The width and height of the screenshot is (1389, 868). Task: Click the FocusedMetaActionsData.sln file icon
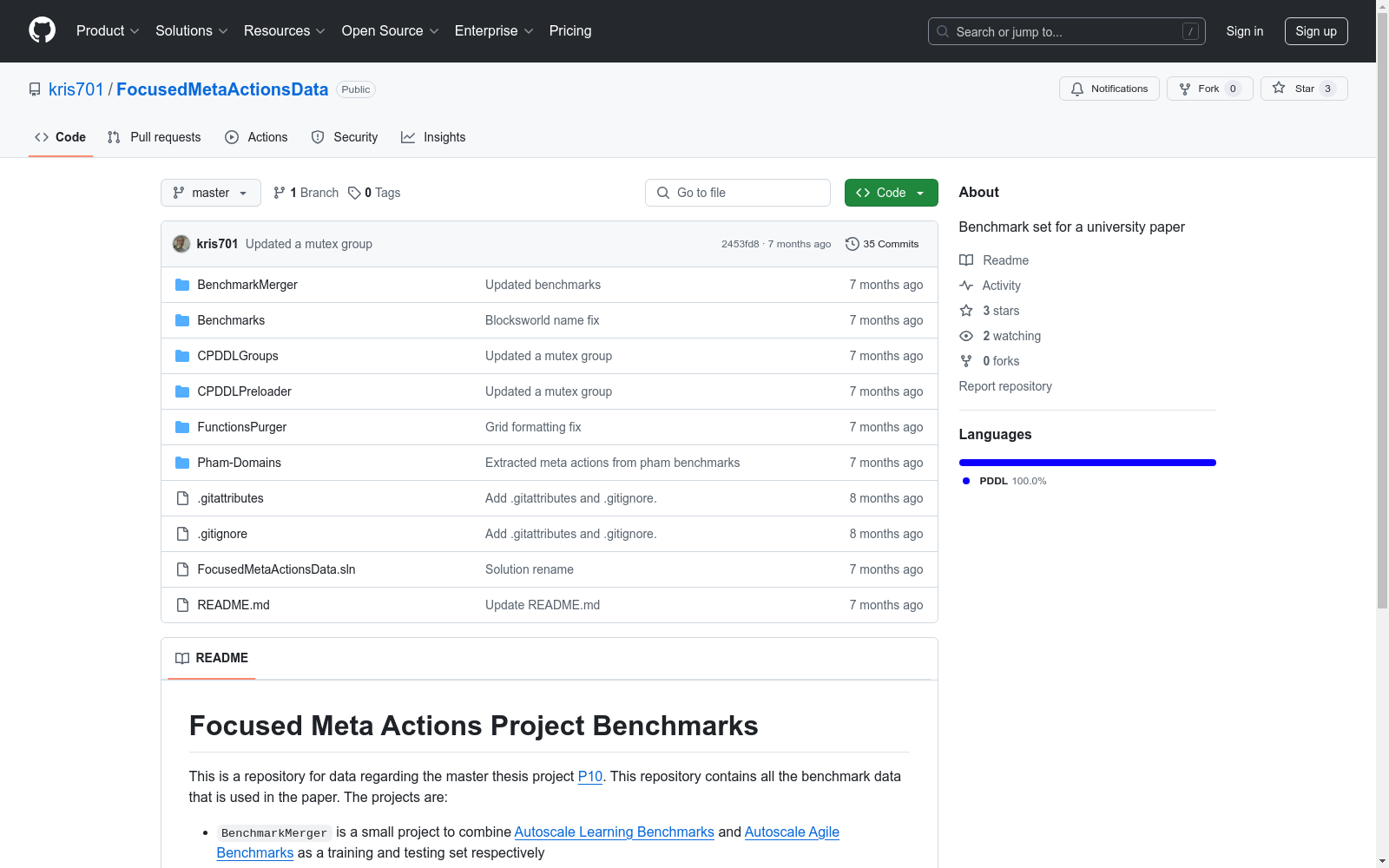point(182,569)
